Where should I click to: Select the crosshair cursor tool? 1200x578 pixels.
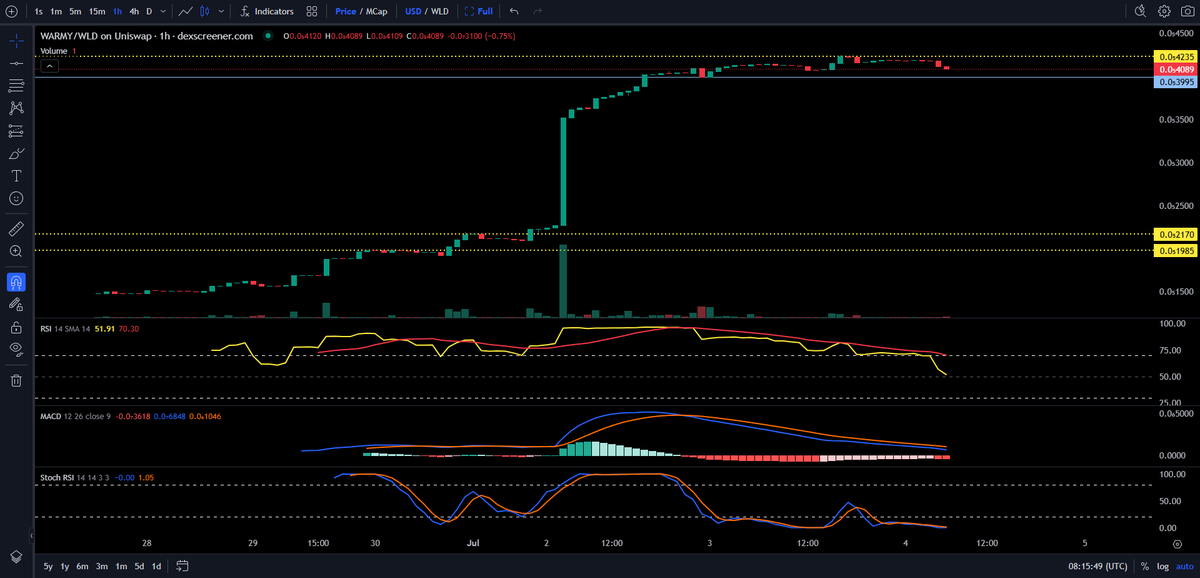(16, 41)
